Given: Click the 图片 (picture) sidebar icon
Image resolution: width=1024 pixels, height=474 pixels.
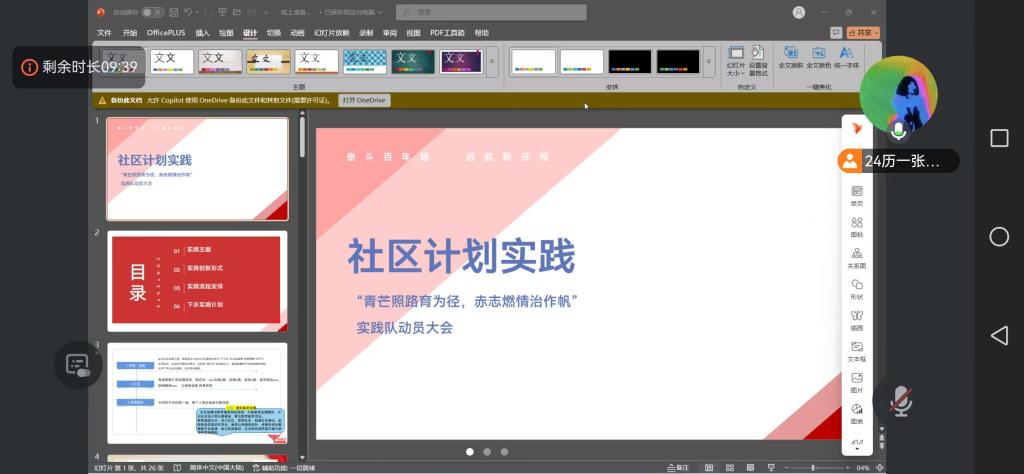Looking at the screenshot, I should pos(857,382).
